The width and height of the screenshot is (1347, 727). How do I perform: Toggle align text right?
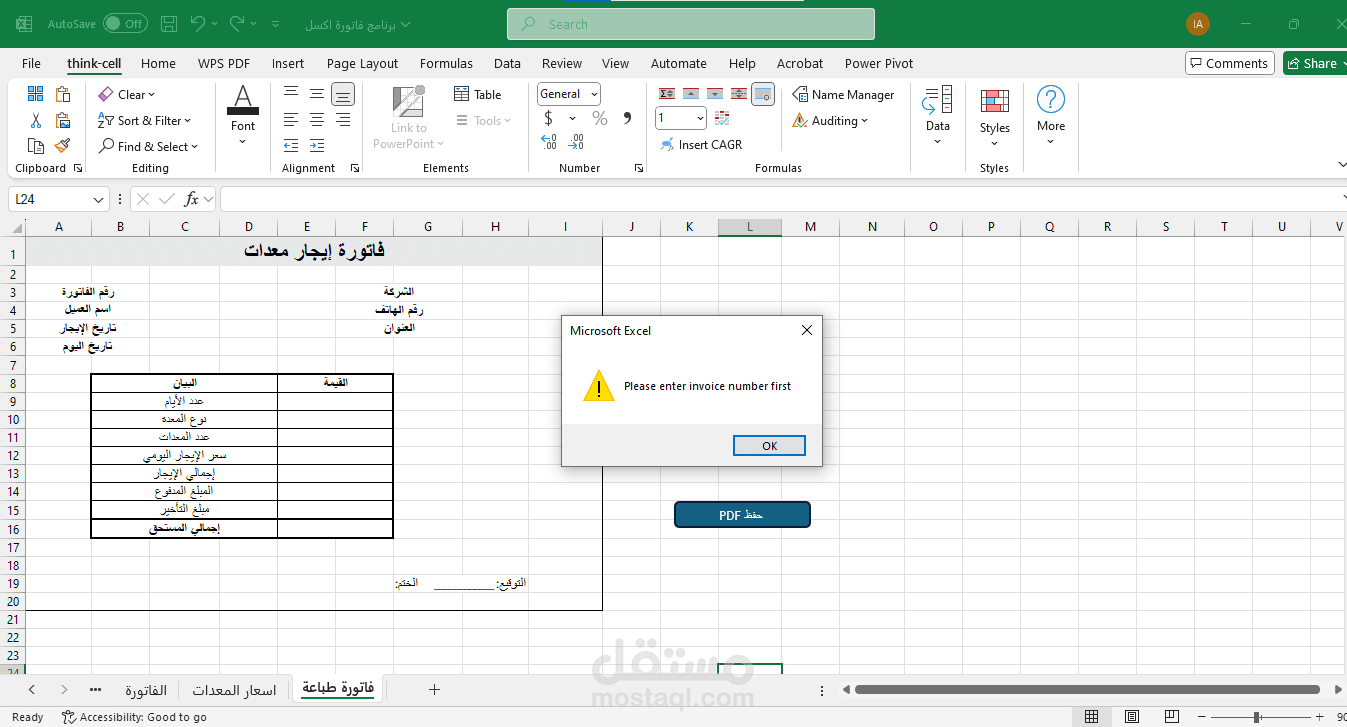[x=343, y=120]
